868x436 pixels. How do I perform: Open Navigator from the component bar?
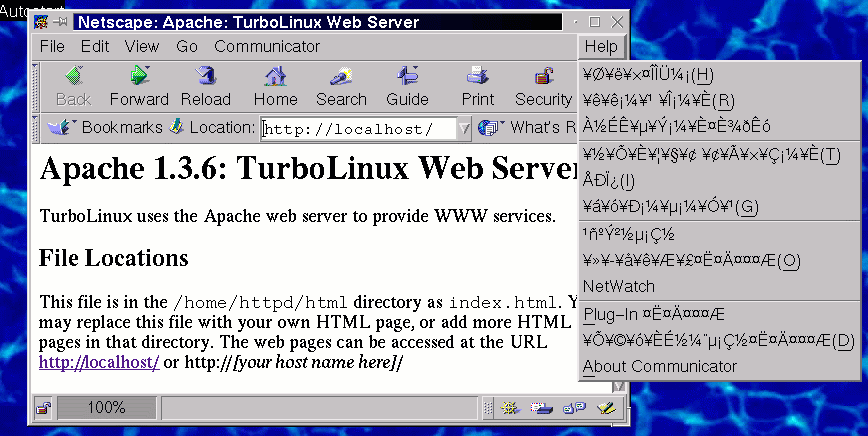pos(509,408)
